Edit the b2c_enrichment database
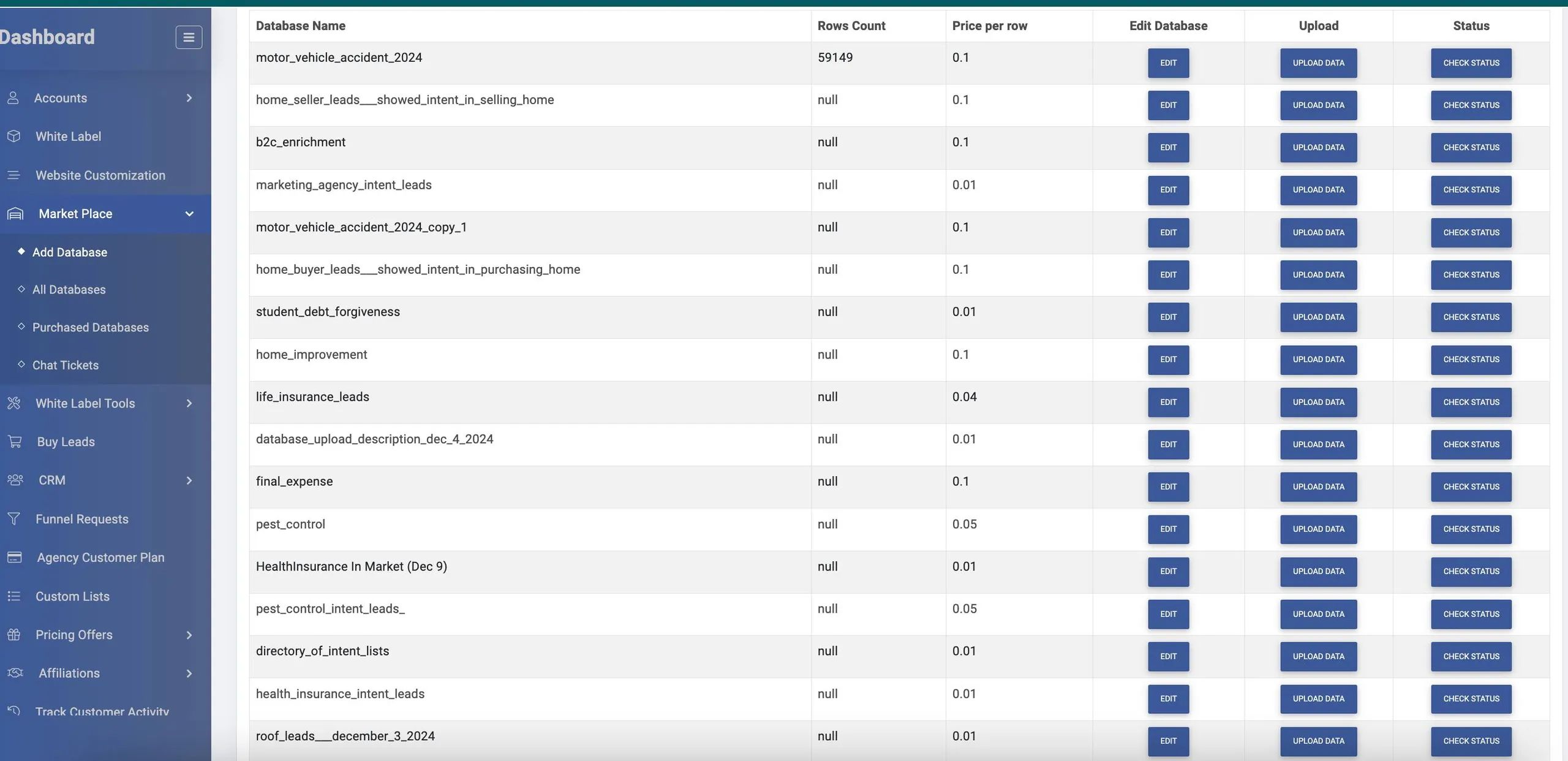Image resolution: width=1568 pixels, height=761 pixels. pos(1168,148)
